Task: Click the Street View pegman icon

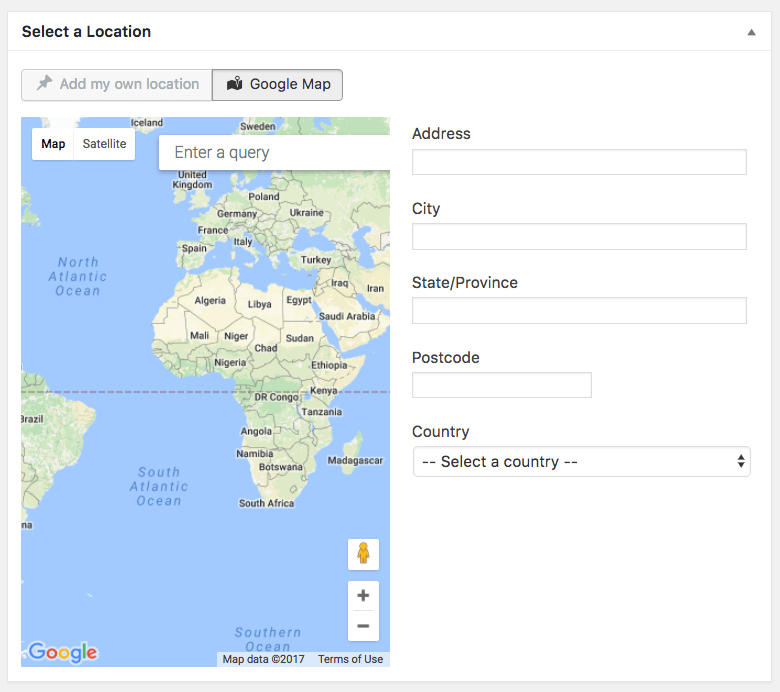Action: click(x=363, y=554)
